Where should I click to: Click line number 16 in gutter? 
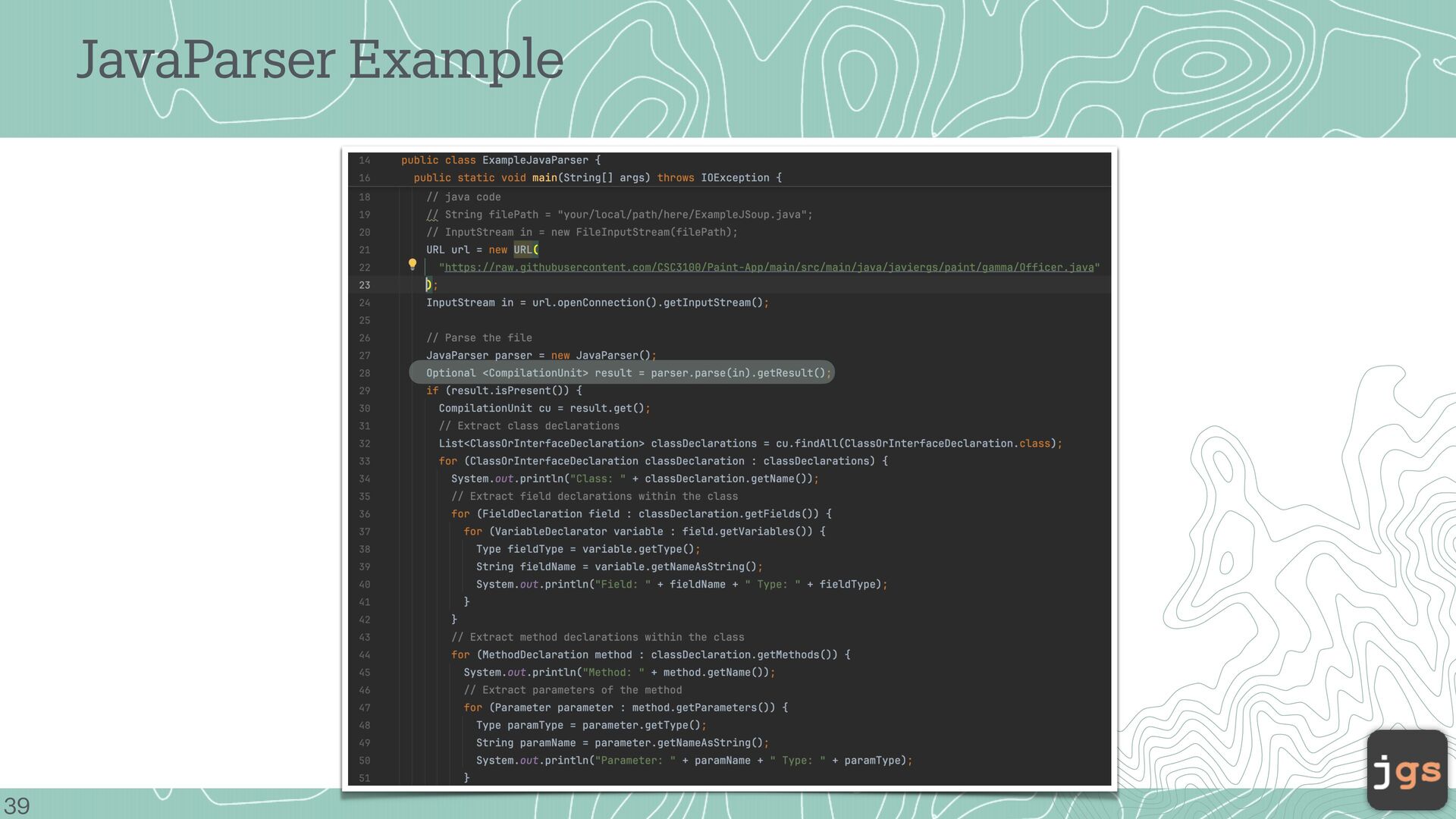(365, 177)
